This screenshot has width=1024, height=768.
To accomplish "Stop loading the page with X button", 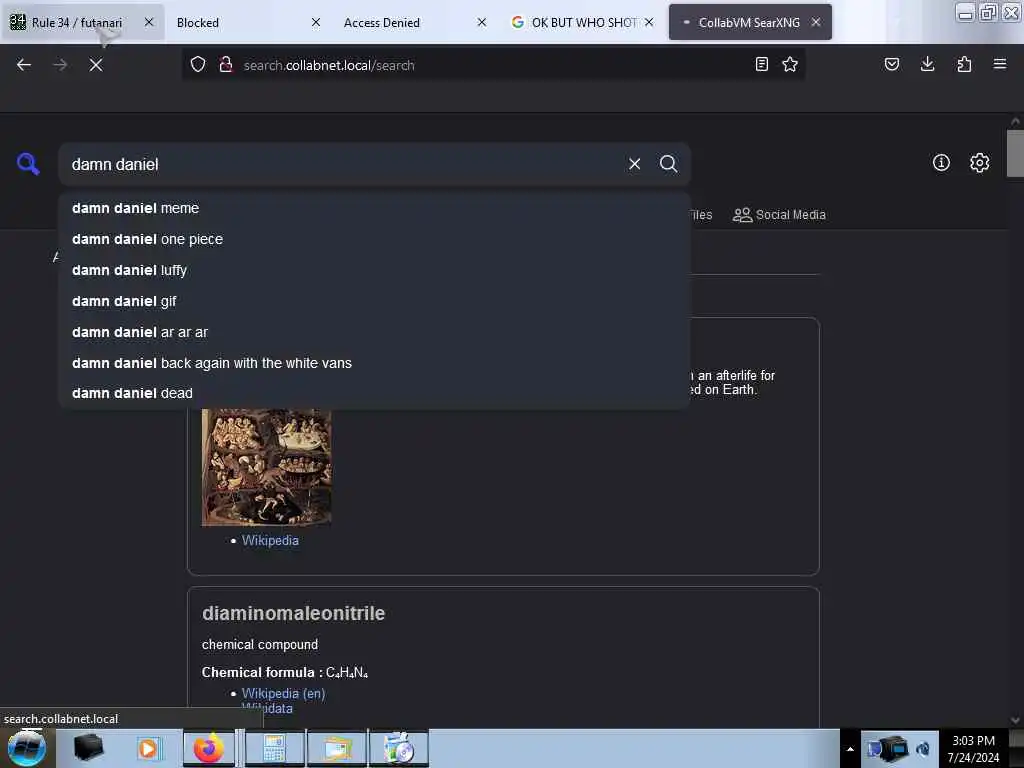I will pyautogui.click(x=96, y=65).
